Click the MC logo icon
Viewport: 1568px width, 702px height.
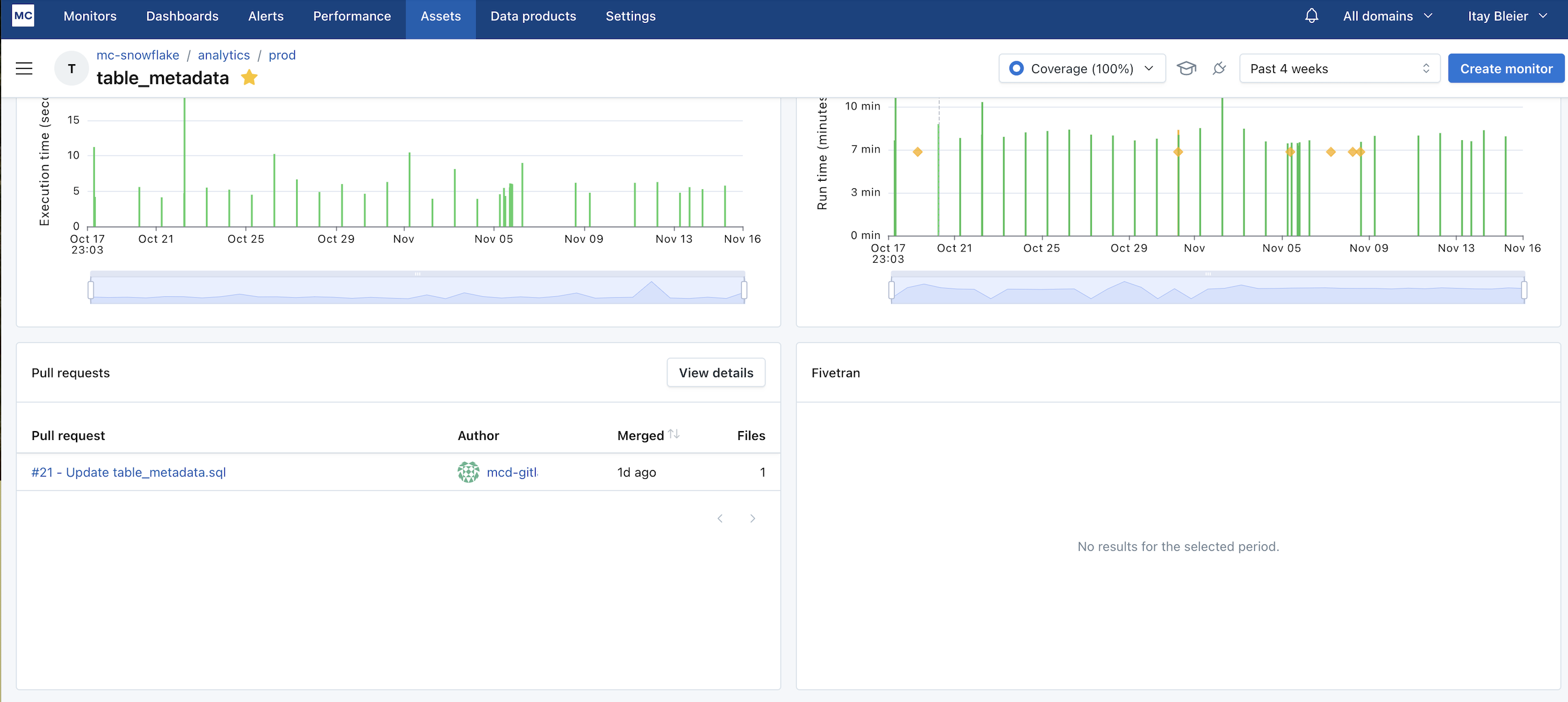23,16
